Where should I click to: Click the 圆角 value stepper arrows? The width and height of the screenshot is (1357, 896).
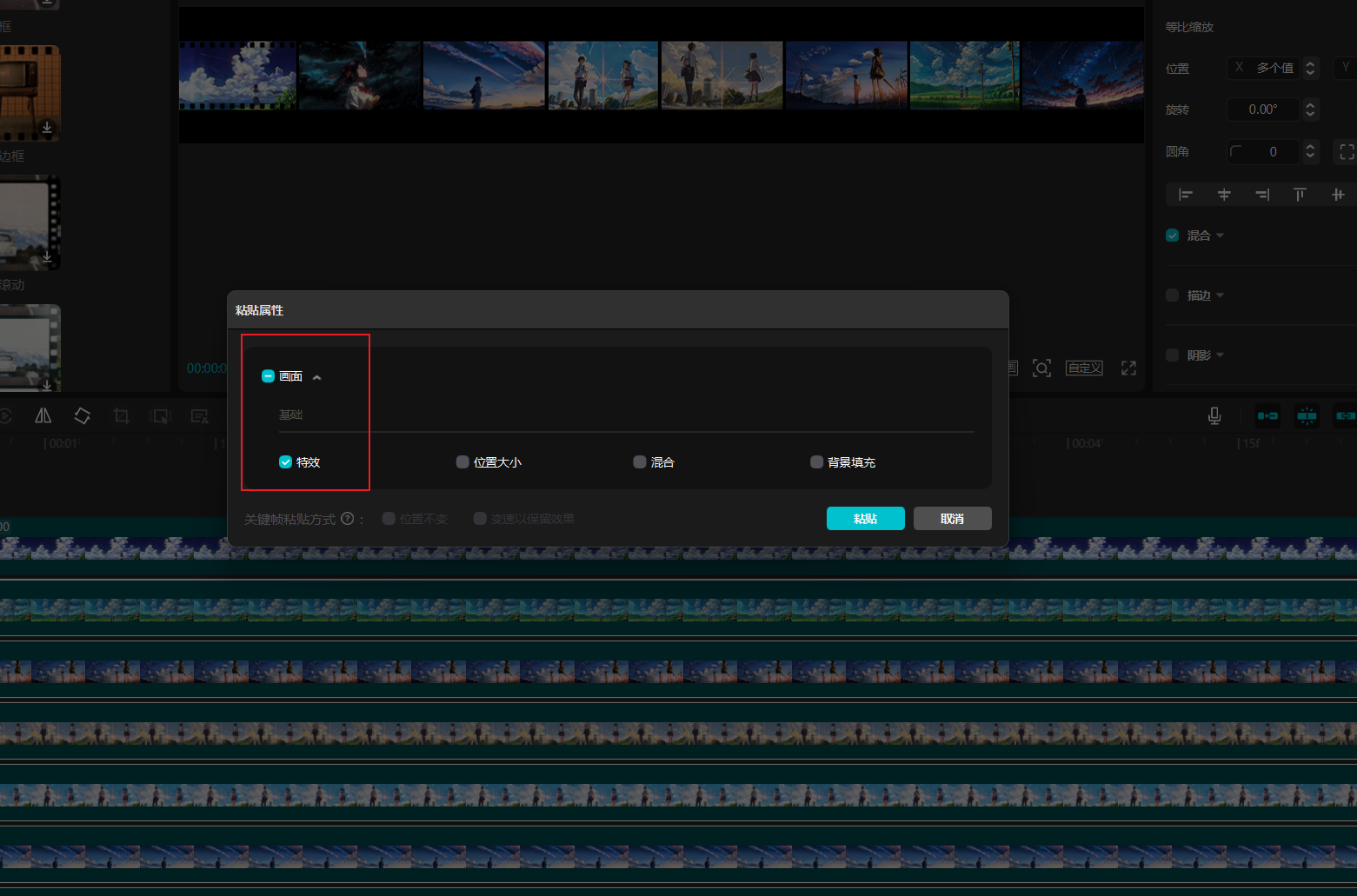click(x=1310, y=151)
